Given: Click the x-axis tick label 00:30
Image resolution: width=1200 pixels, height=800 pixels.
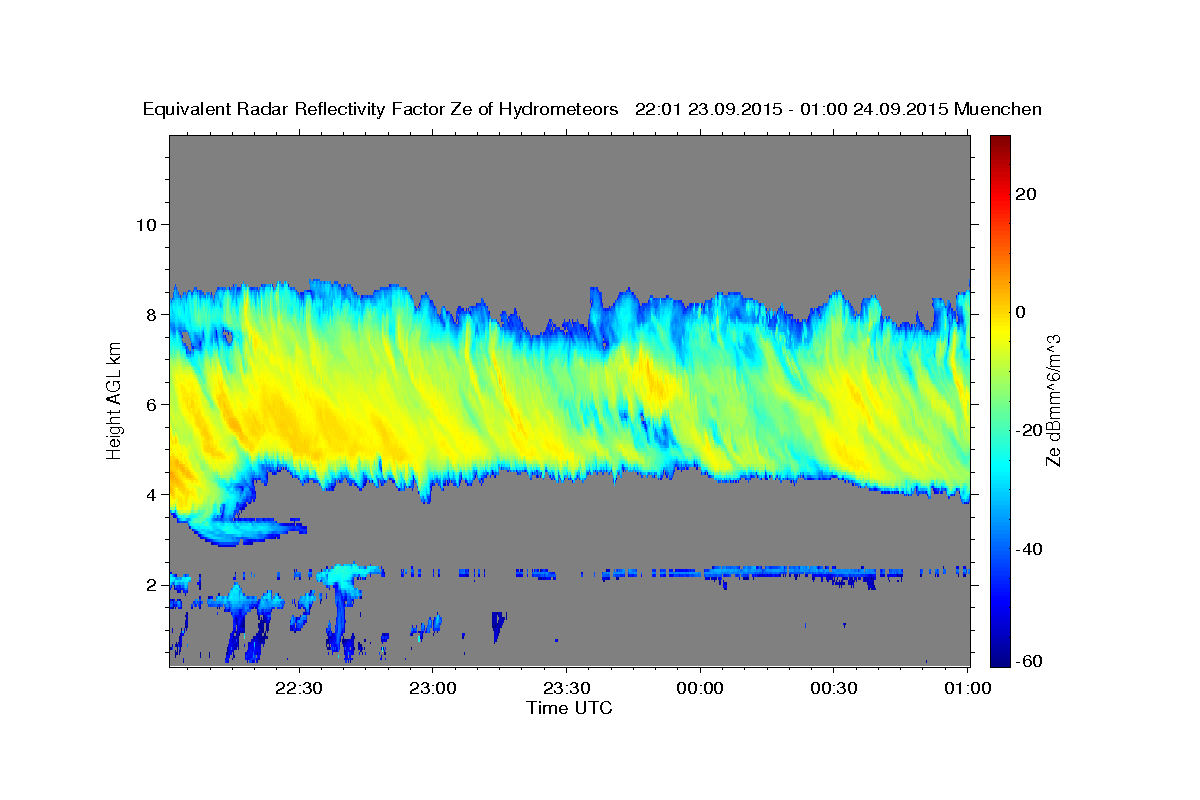Looking at the screenshot, I should pyautogui.click(x=834, y=689).
